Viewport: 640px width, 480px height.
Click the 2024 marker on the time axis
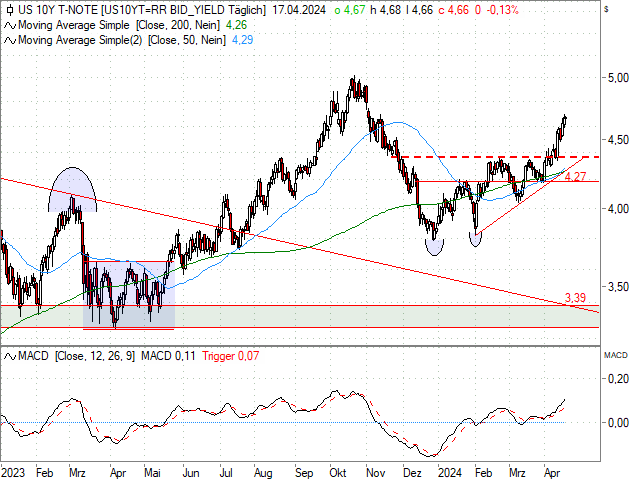(x=448, y=469)
